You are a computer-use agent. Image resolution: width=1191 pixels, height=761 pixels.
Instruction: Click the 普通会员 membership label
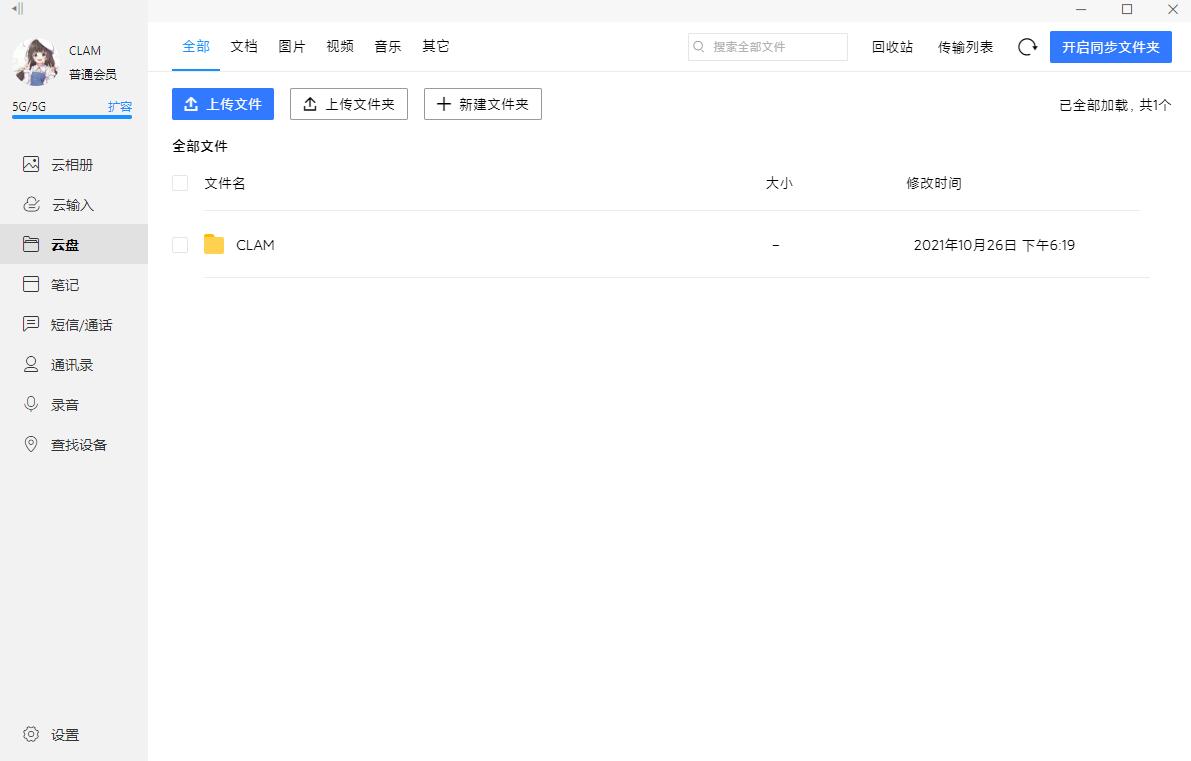click(93, 74)
